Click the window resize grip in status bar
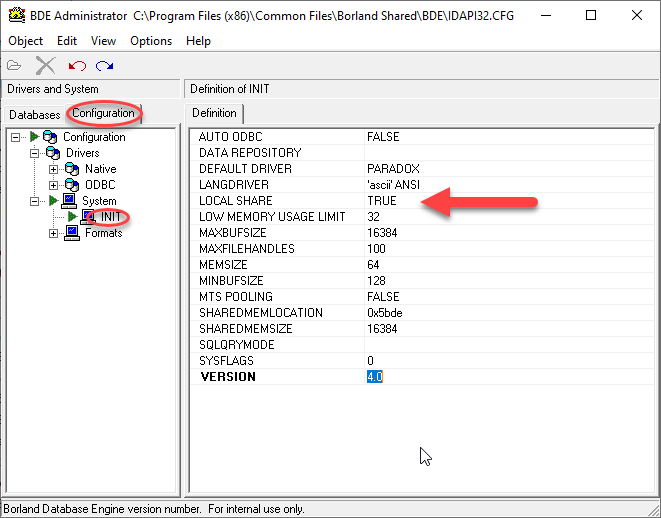 pyautogui.click(x=653, y=510)
